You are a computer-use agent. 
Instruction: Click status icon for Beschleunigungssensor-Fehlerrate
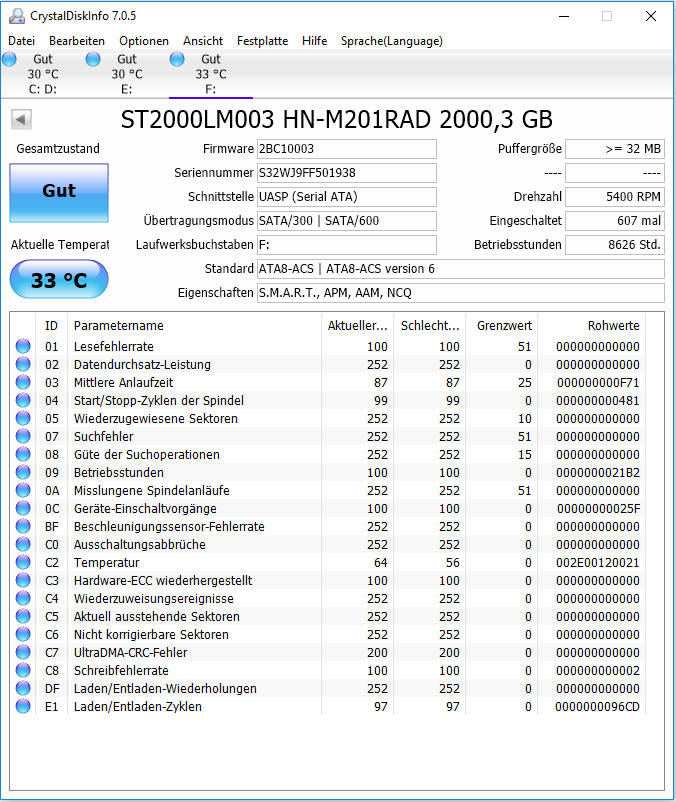point(23,526)
